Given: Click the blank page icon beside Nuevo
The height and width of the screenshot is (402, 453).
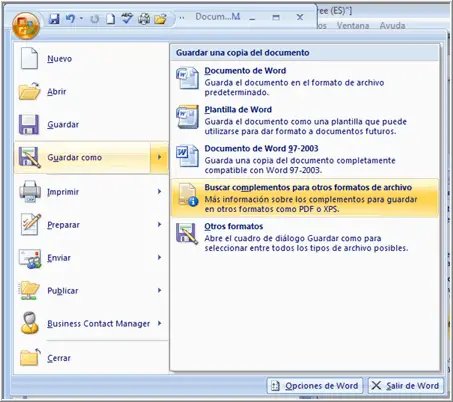Looking at the screenshot, I should [29, 58].
